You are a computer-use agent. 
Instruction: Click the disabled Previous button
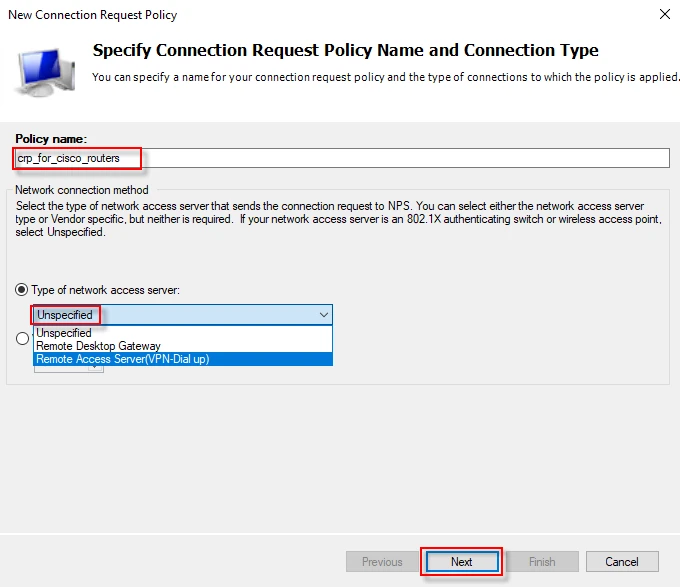point(382,562)
